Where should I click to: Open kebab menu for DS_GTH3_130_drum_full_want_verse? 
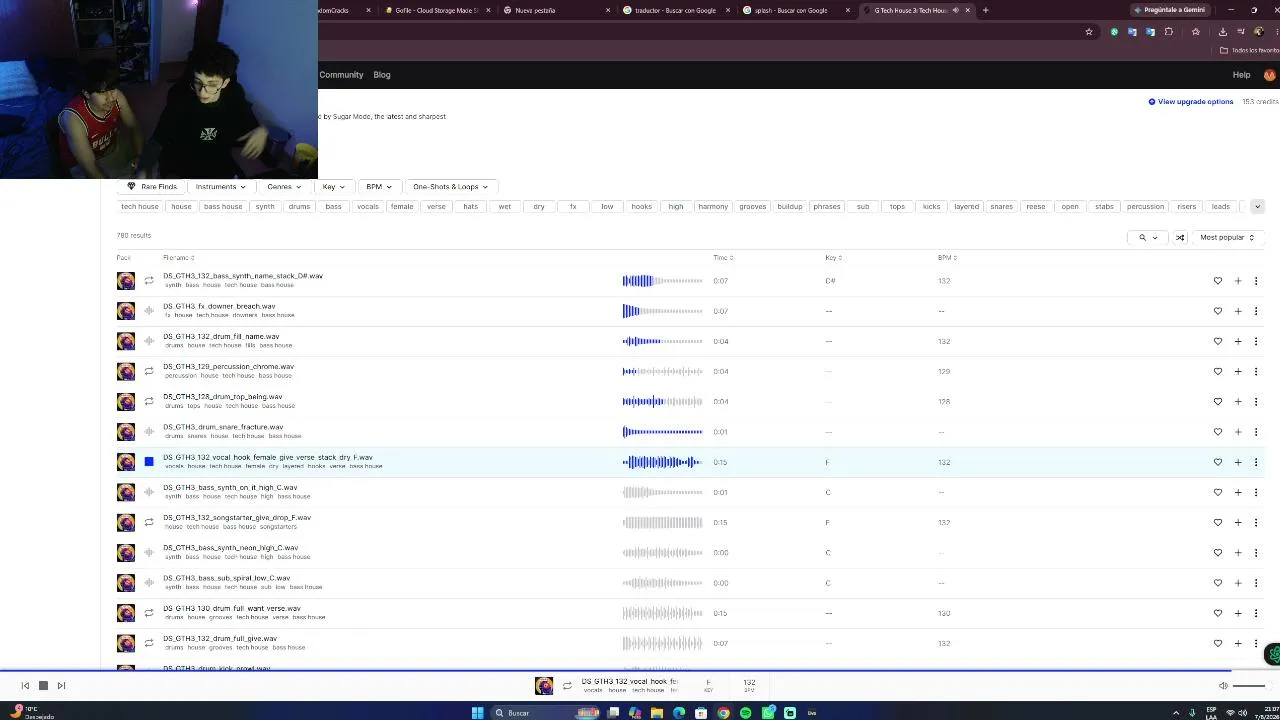pyautogui.click(x=1256, y=613)
